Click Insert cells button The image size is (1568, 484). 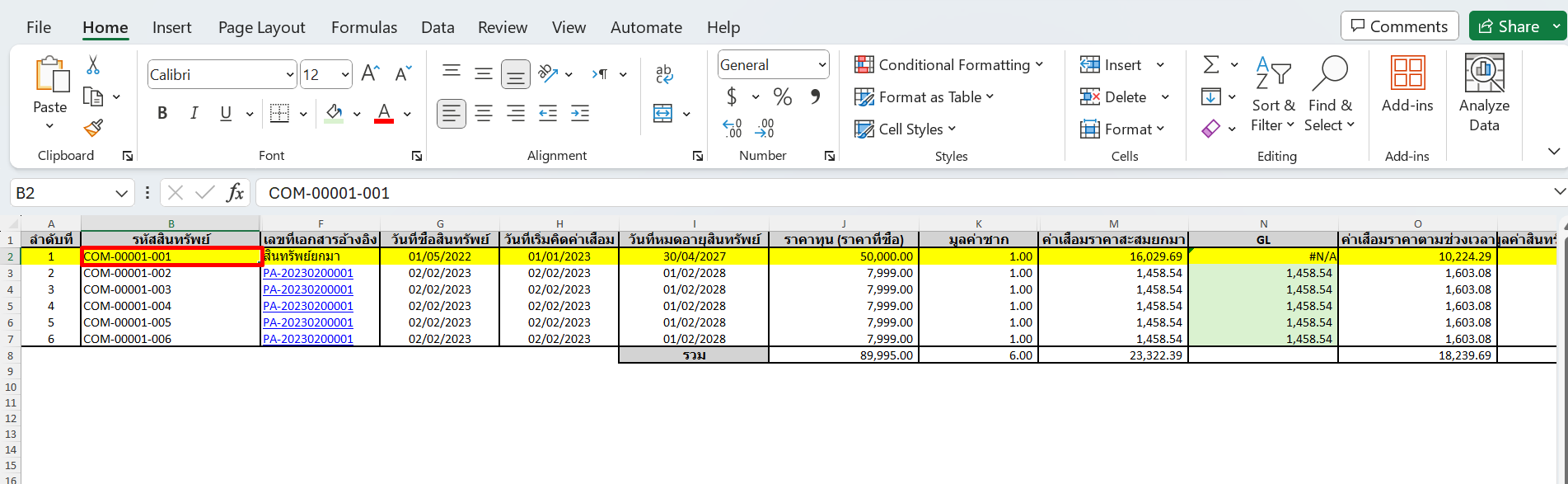(1112, 64)
